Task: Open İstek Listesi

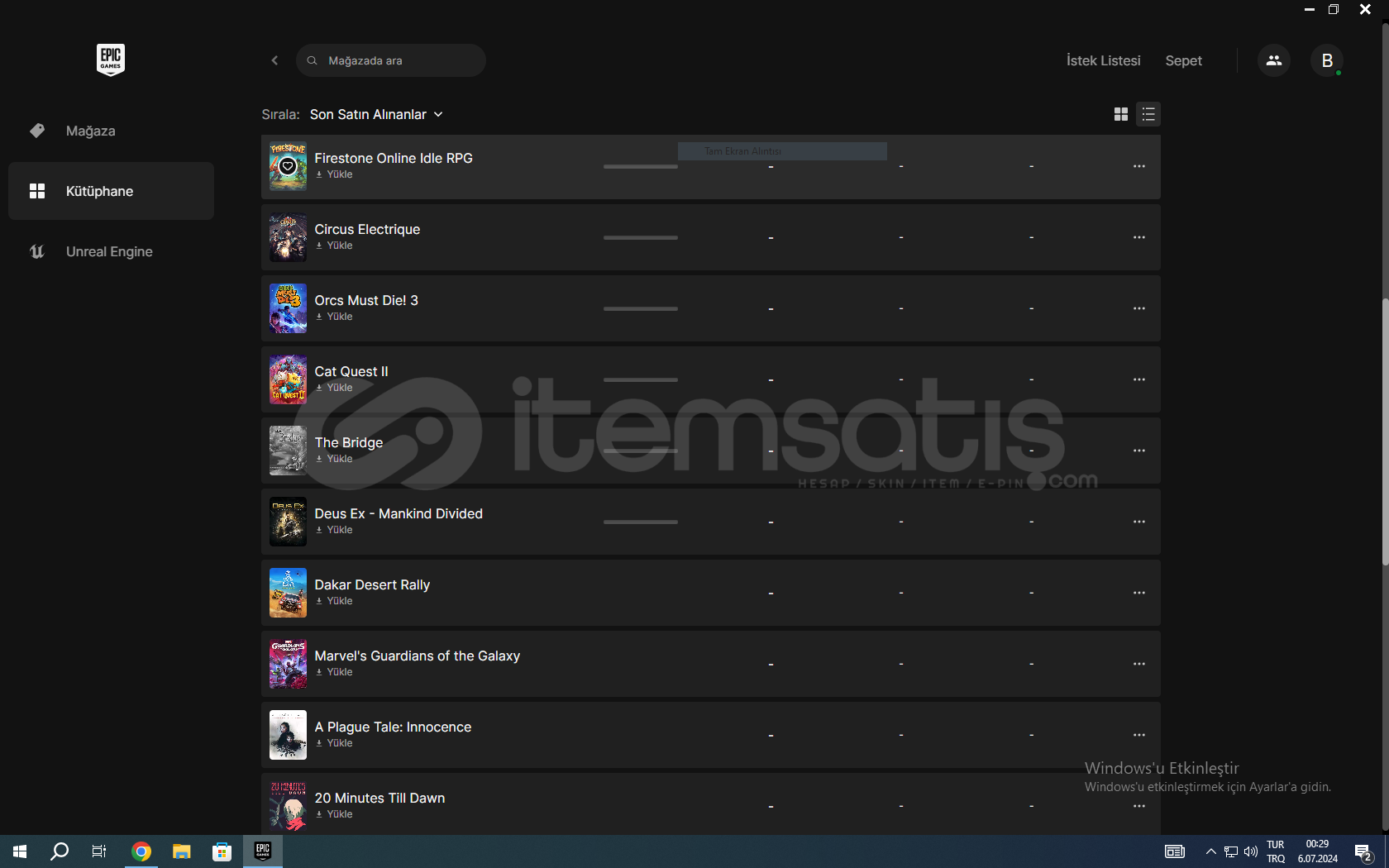Action: click(1103, 60)
